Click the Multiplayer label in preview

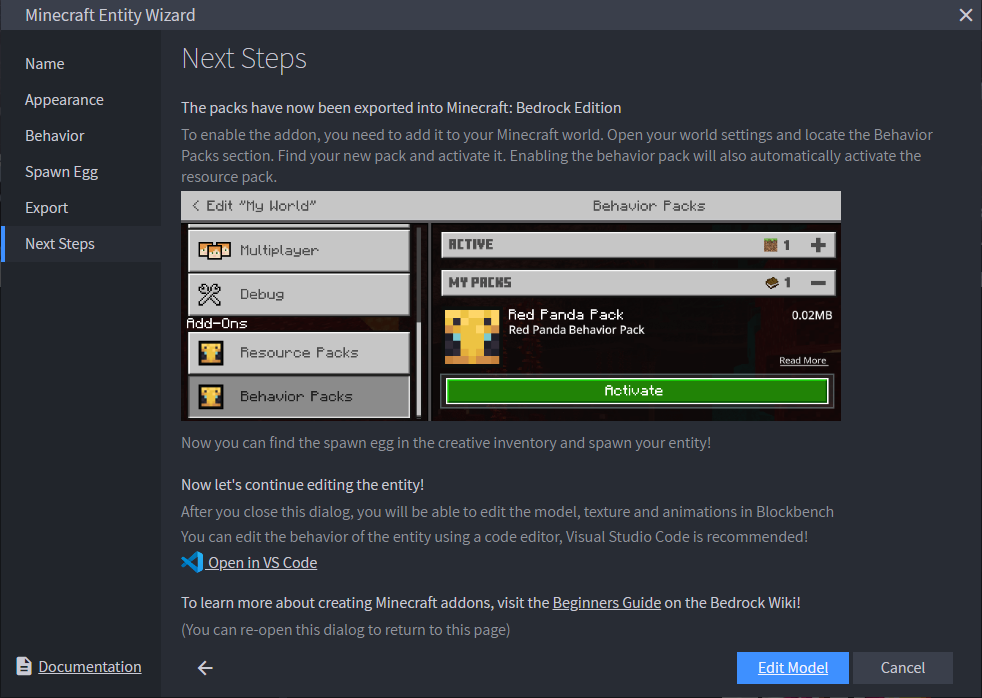[279, 250]
